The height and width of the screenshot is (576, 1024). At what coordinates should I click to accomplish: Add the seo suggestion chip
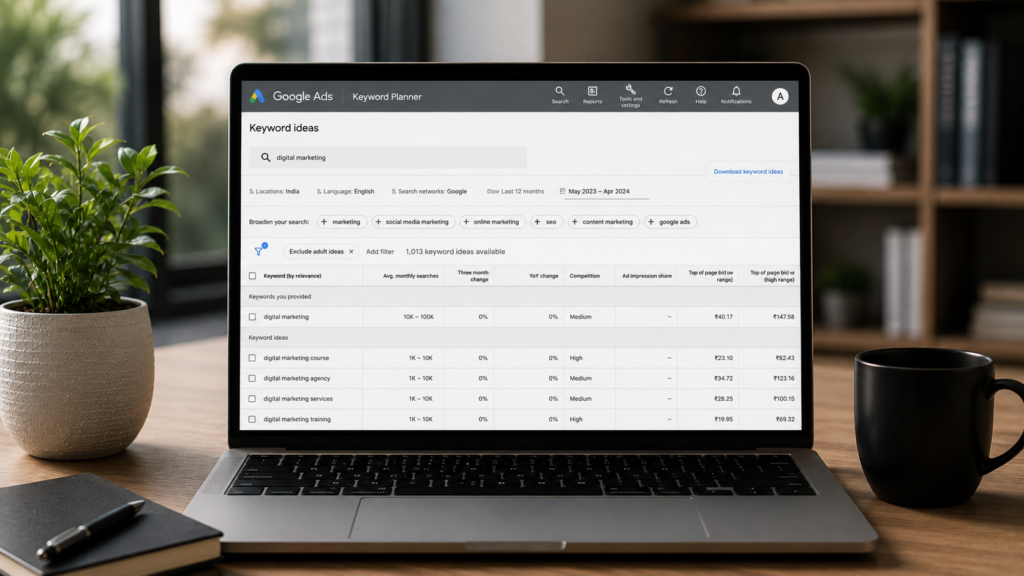click(545, 222)
